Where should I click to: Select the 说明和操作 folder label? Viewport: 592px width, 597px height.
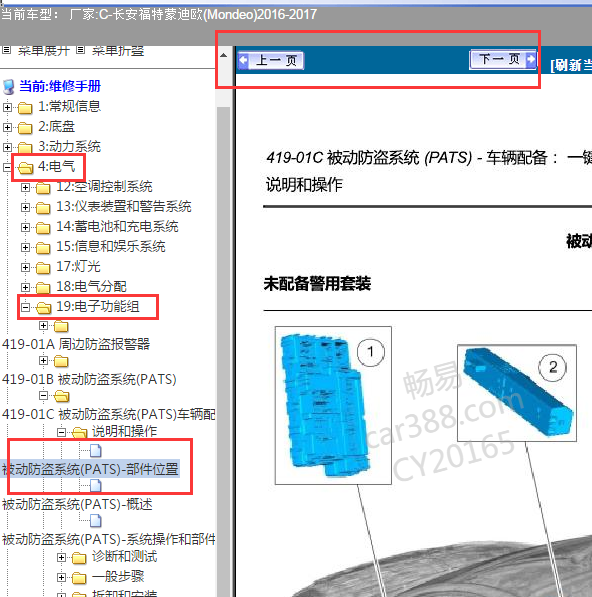pyautogui.click(x=124, y=431)
